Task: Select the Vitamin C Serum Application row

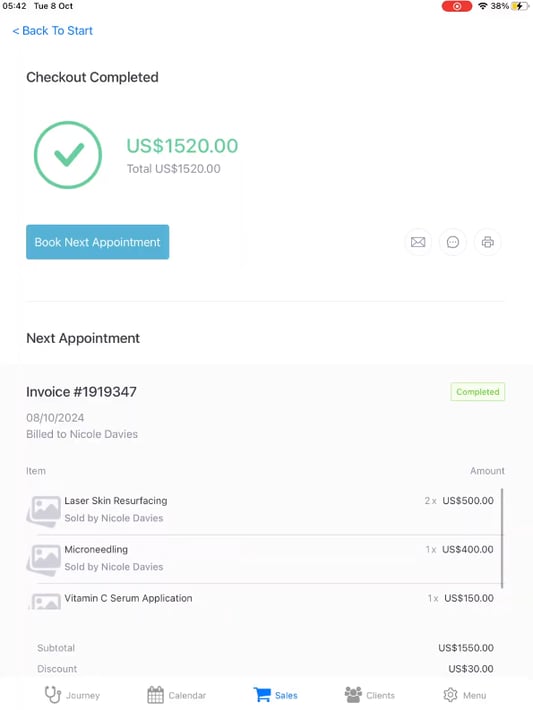Action: coord(265,598)
